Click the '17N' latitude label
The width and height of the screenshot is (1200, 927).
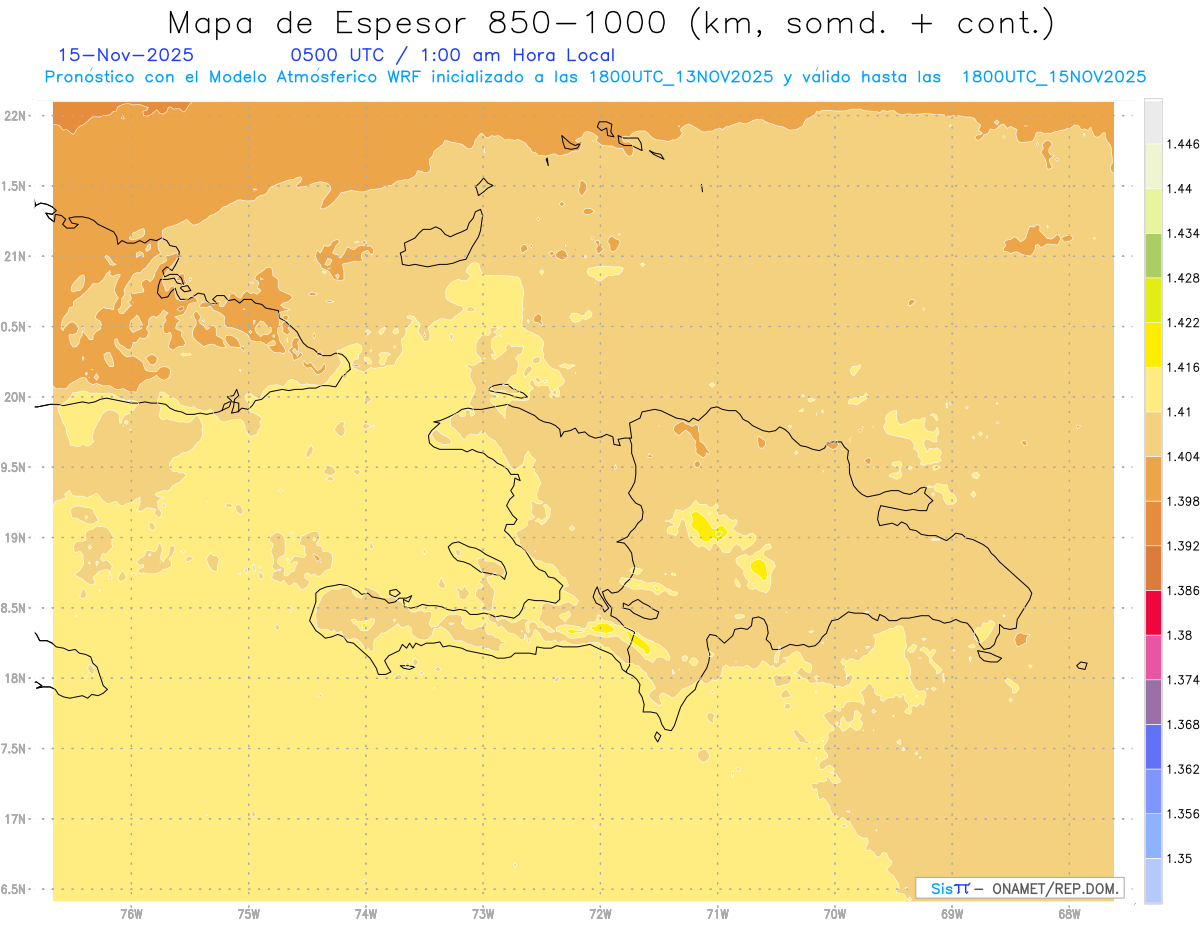coord(17,819)
